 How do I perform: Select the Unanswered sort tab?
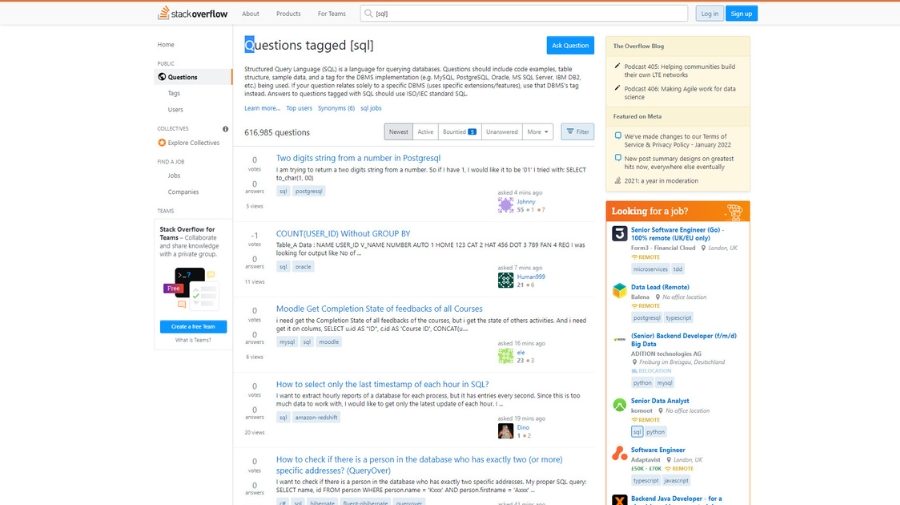(502, 132)
